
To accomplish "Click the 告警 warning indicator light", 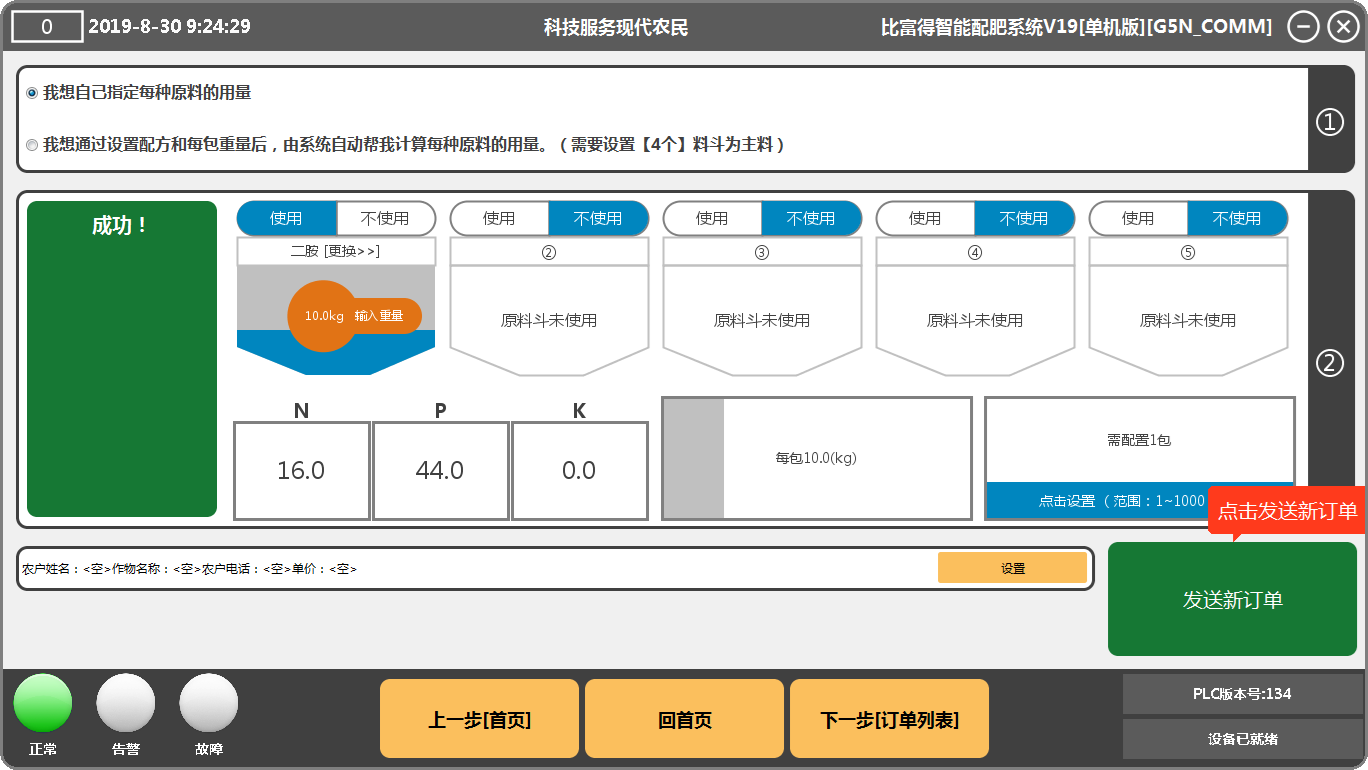I will [126, 704].
